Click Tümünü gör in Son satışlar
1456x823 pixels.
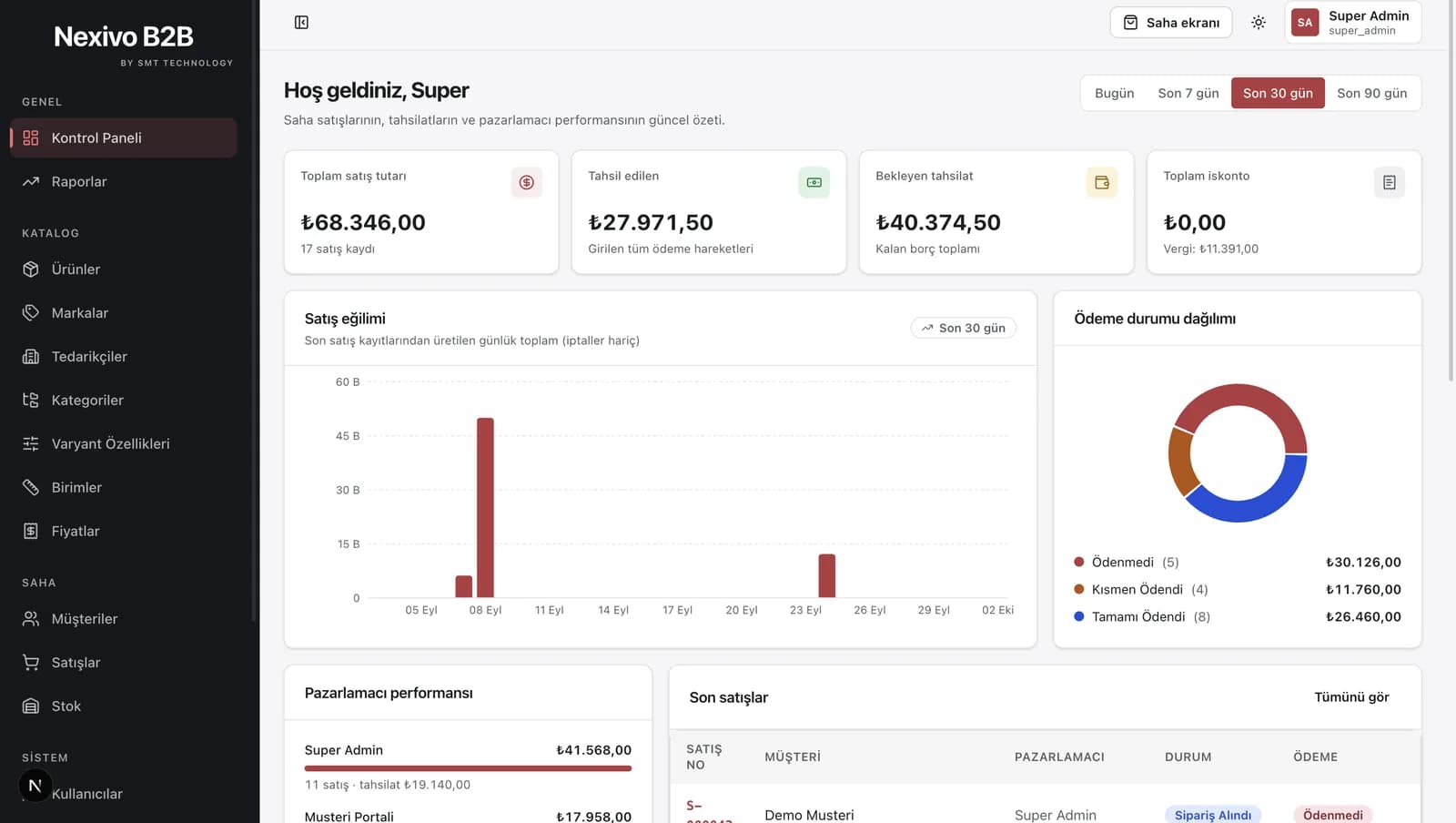(1351, 697)
